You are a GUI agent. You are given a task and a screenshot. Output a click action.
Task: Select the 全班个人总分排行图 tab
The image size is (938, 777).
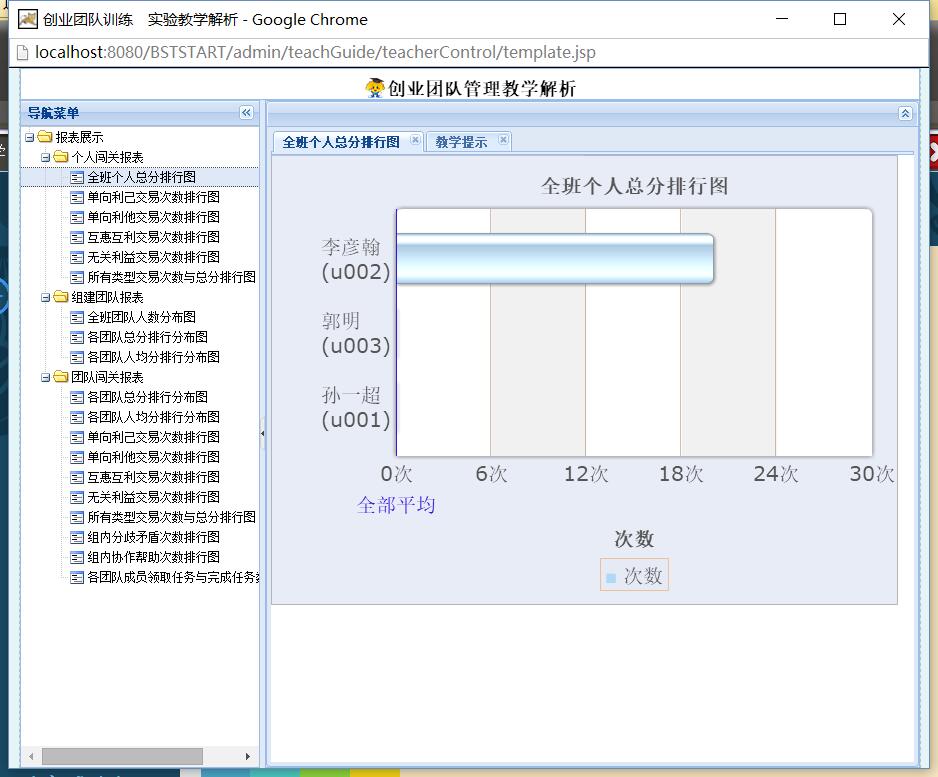click(340, 142)
